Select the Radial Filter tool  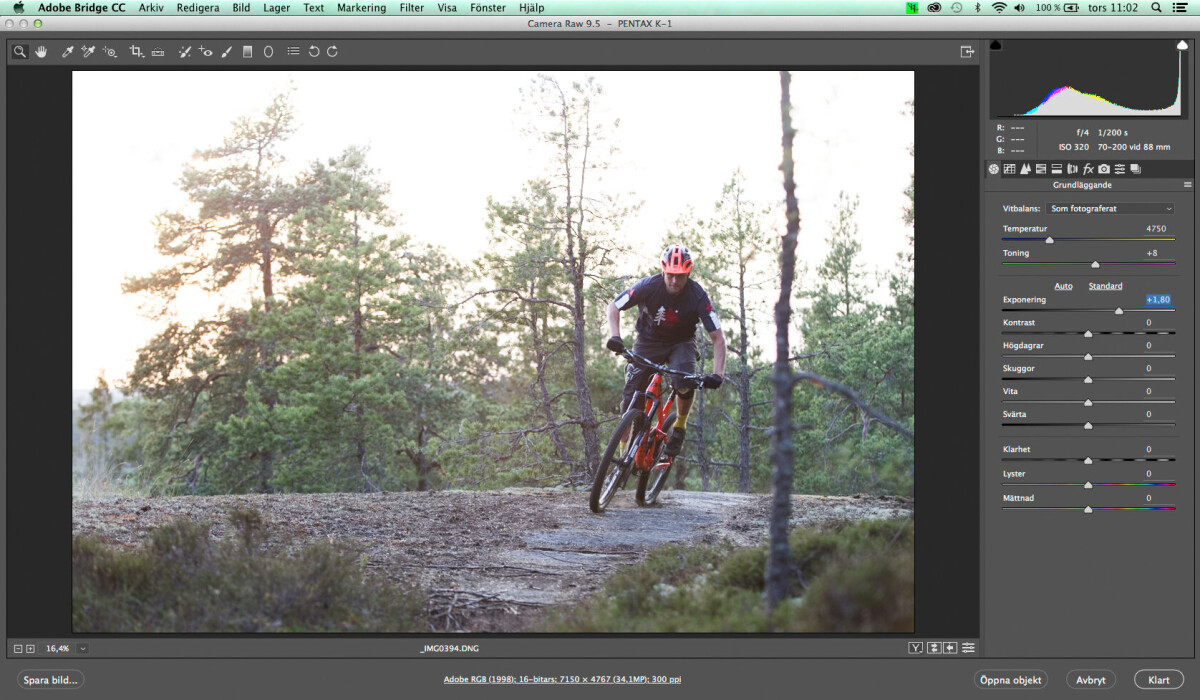(x=268, y=51)
